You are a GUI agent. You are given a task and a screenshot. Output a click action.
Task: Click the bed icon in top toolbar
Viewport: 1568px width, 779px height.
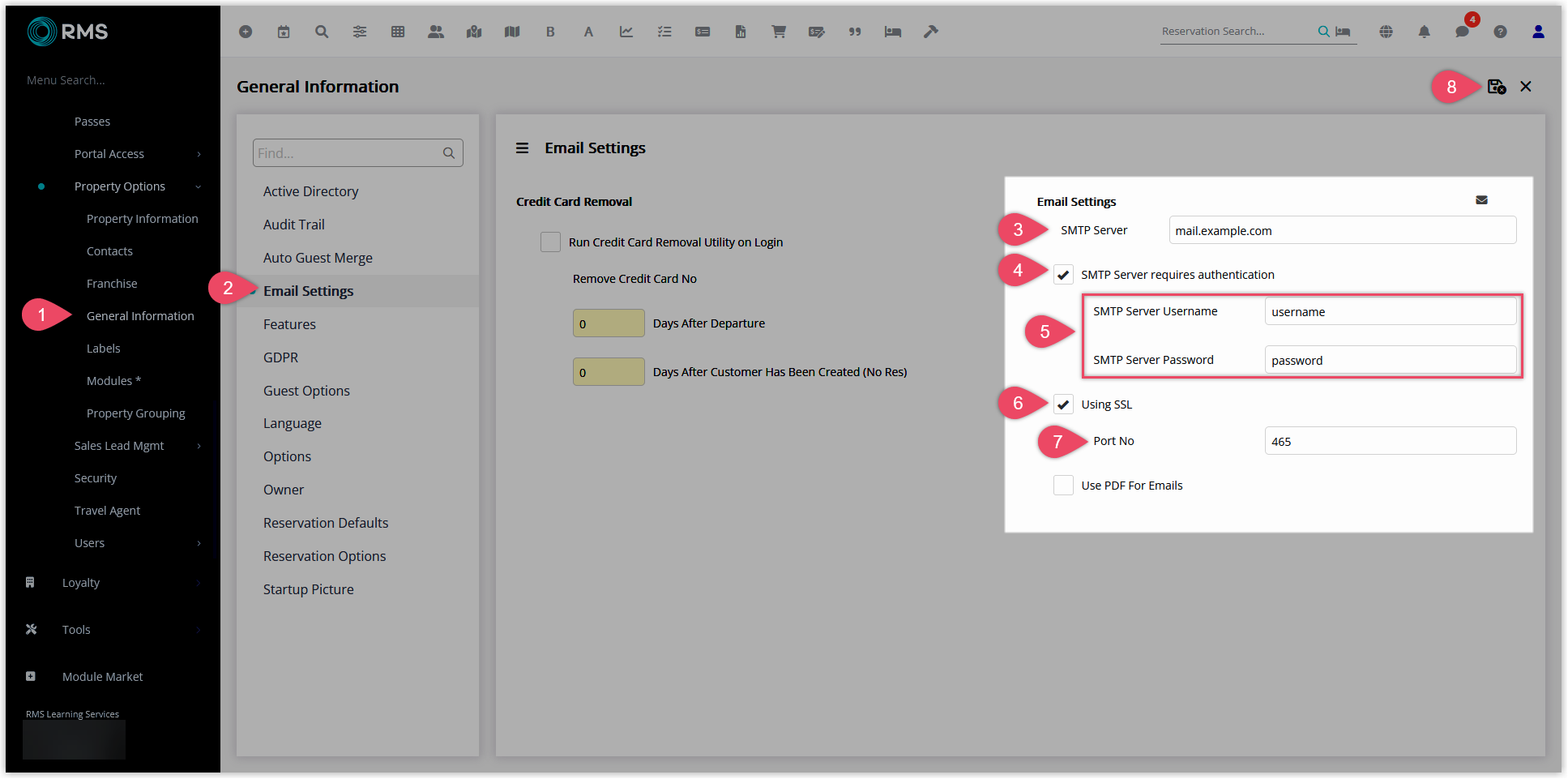(x=893, y=32)
